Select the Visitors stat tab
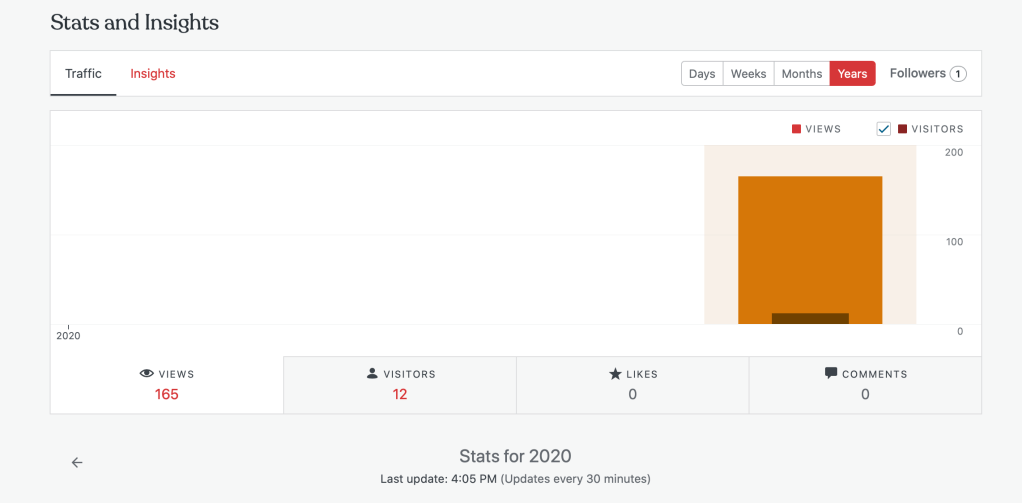The width and height of the screenshot is (1022, 503). coord(400,384)
